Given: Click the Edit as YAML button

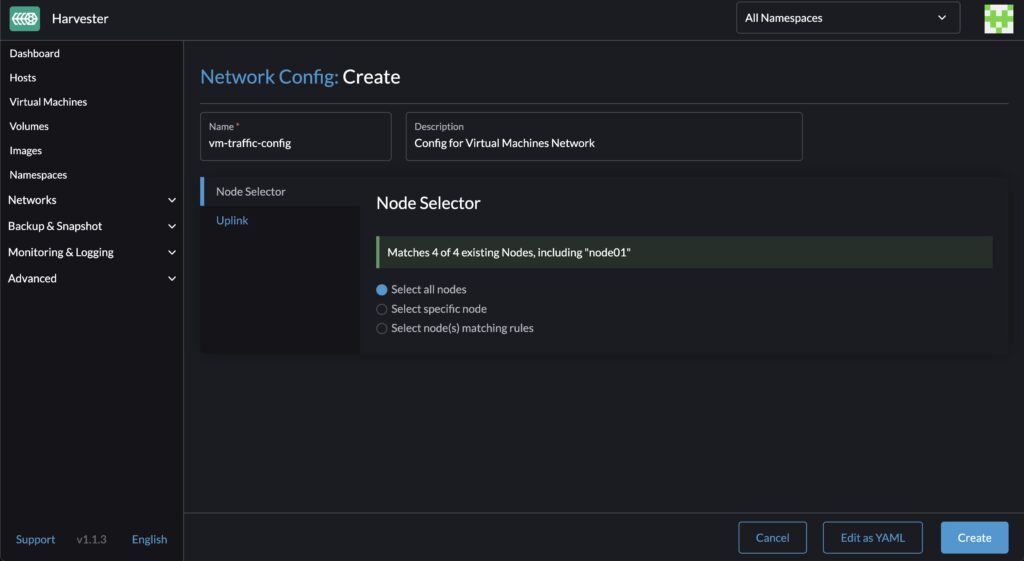Looking at the screenshot, I should 872,538.
